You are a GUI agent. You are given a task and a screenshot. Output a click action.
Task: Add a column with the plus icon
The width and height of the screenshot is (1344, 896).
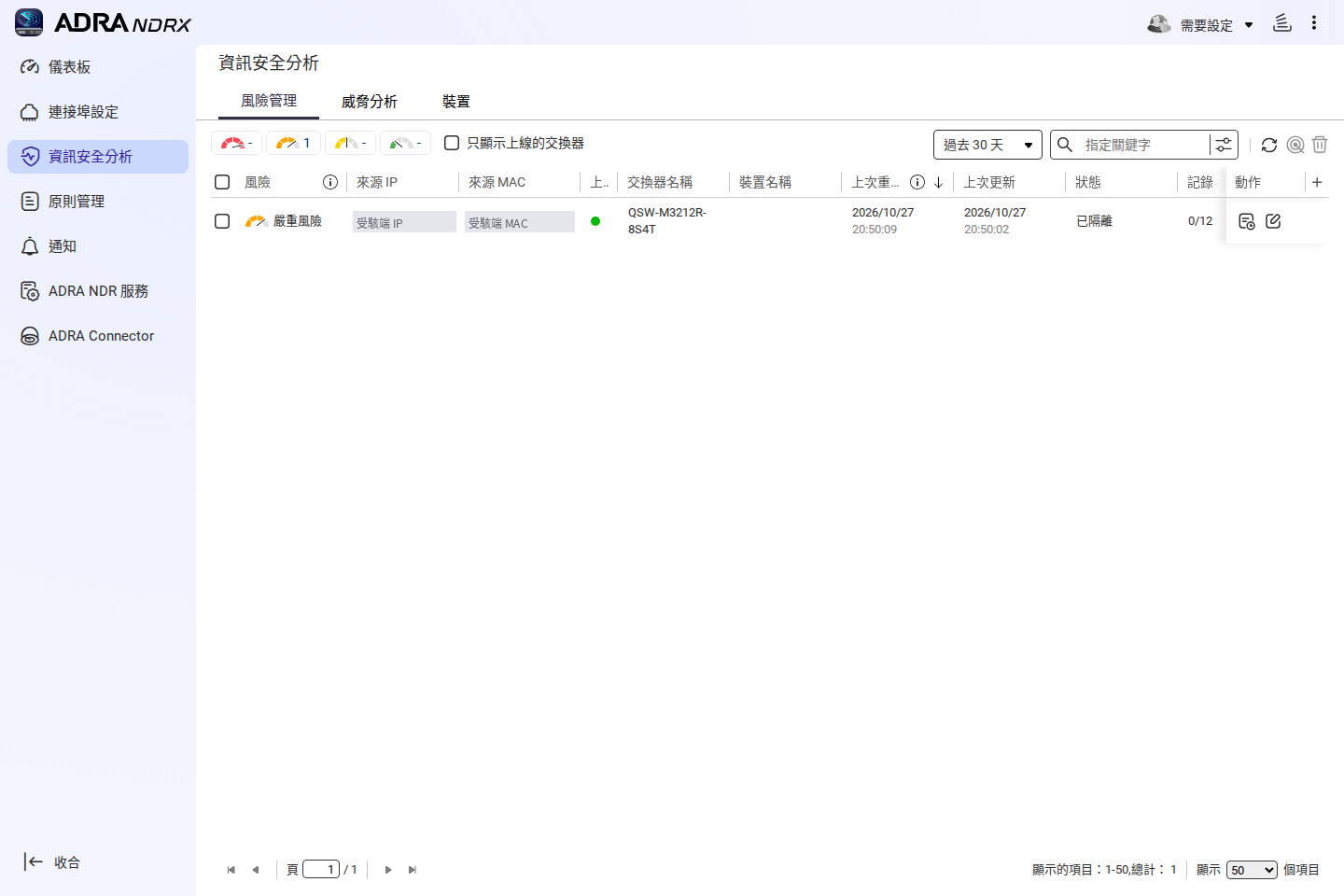coord(1317,182)
